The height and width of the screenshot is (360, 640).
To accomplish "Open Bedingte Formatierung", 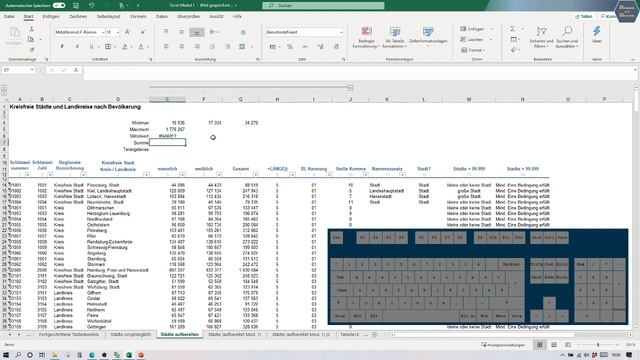I will [x=366, y=37].
